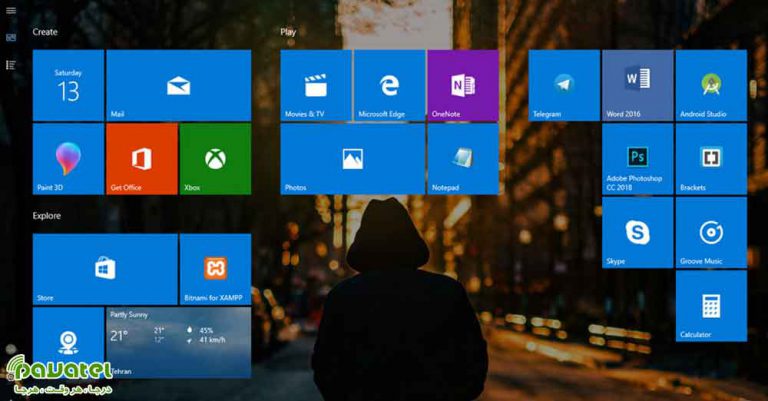Open the Xbox tile
Image resolution: width=768 pixels, height=401 pixels.
point(216,159)
